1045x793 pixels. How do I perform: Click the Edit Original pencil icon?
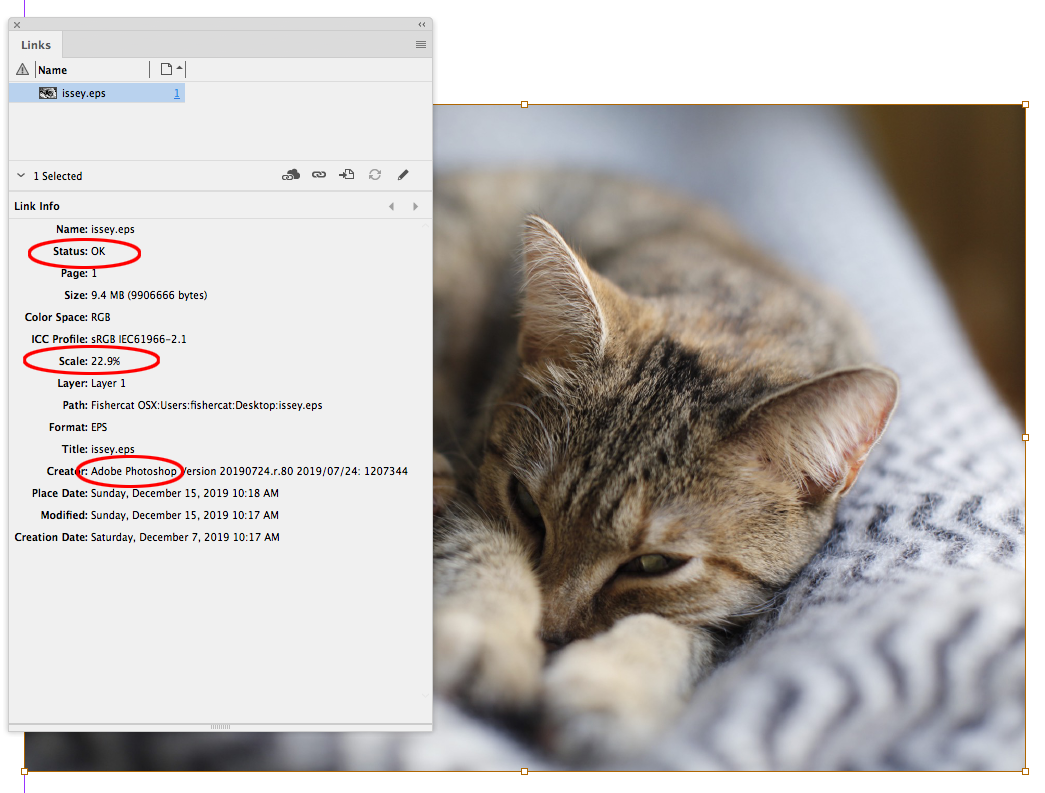[x=403, y=175]
